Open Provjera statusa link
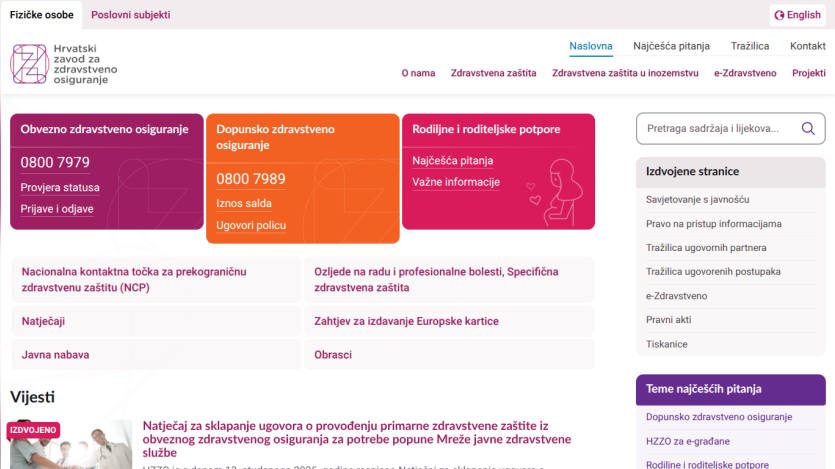Screen dimensions: 835x469 tap(60, 187)
